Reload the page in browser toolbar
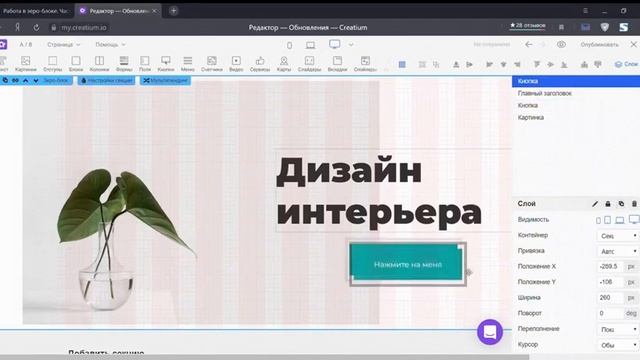 coord(36,27)
